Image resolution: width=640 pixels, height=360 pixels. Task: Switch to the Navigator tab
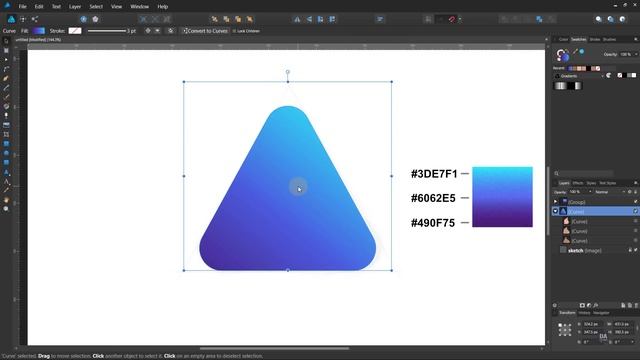click(x=601, y=313)
